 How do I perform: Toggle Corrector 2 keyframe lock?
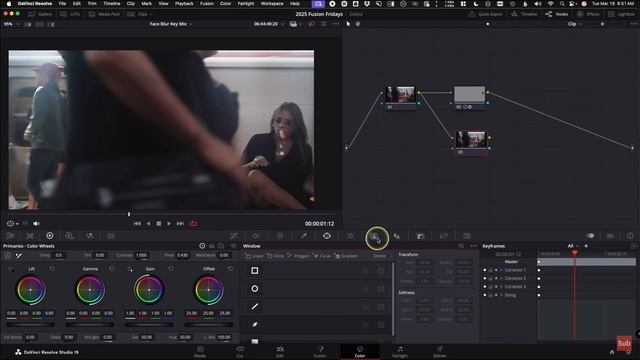coord(490,278)
